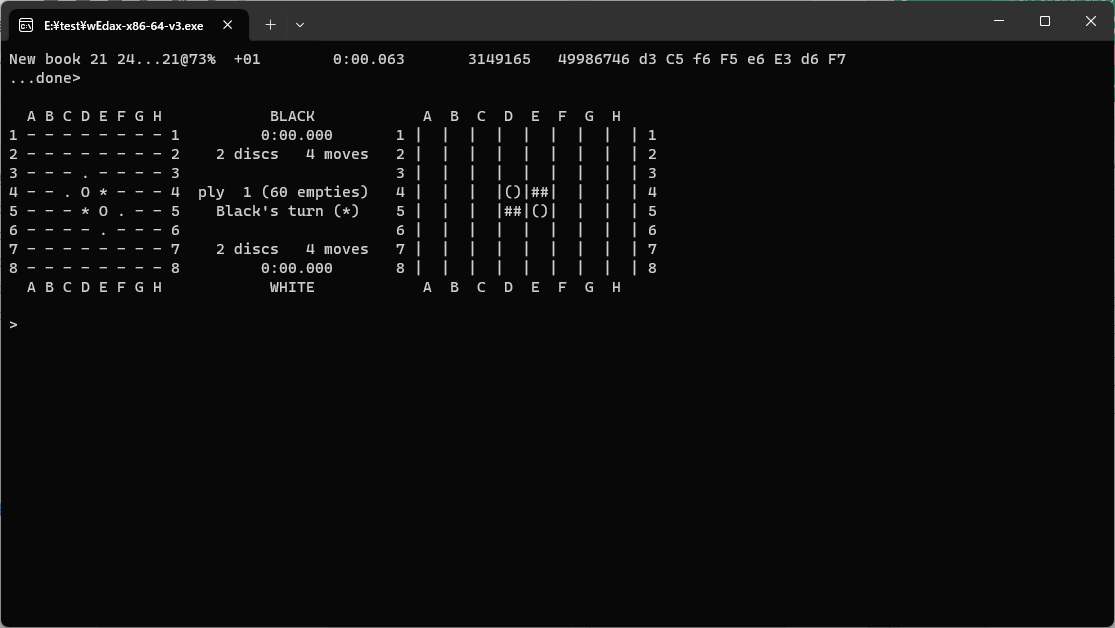Maximize the terminal window
The image size is (1115, 628).
1045,22
